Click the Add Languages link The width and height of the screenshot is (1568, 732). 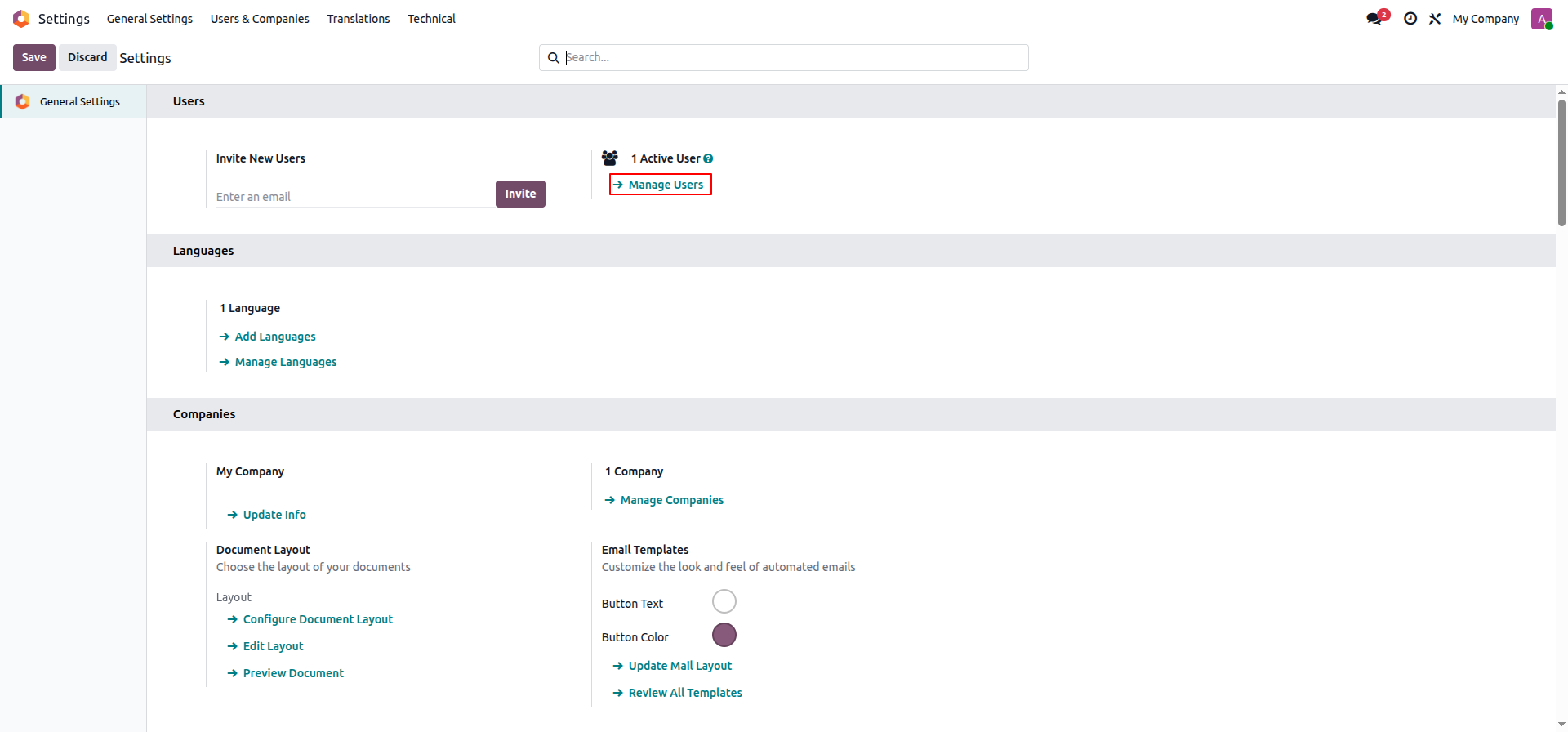pos(267,337)
